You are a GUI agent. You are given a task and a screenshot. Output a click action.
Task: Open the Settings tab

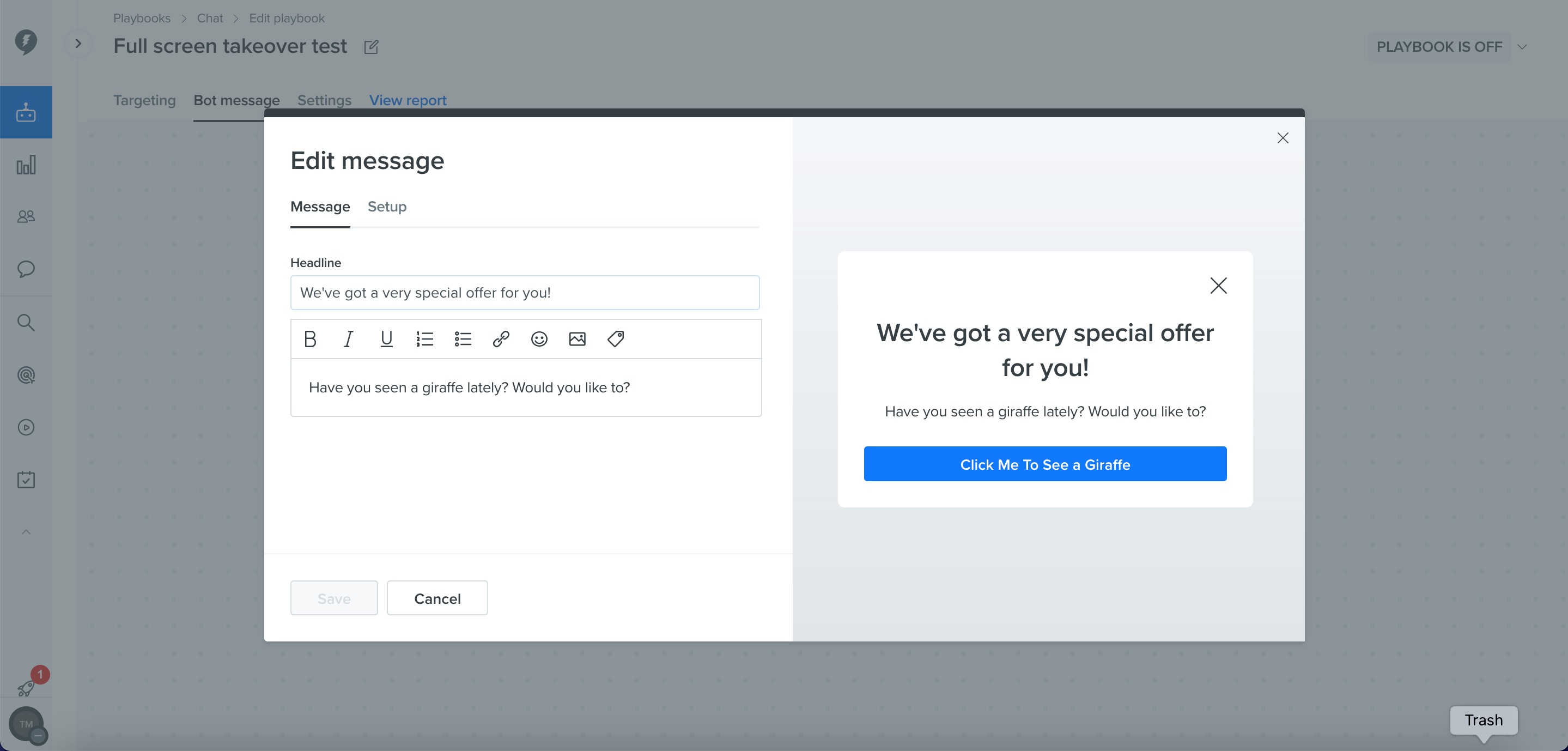324,100
